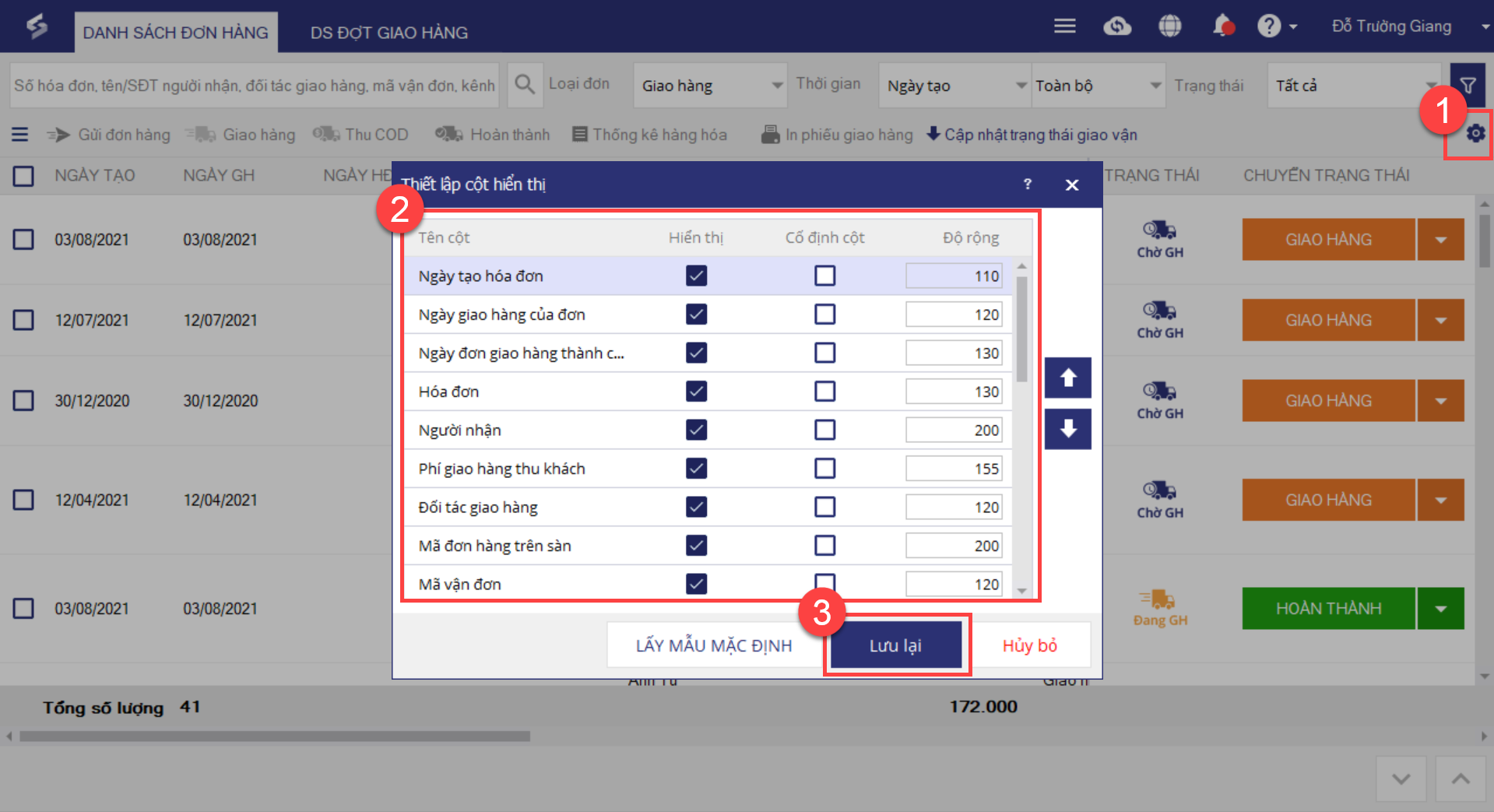The width and height of the screenshot is (1494, 812).
Task: Open the help question mark menu
Action: pos(1278,26)
